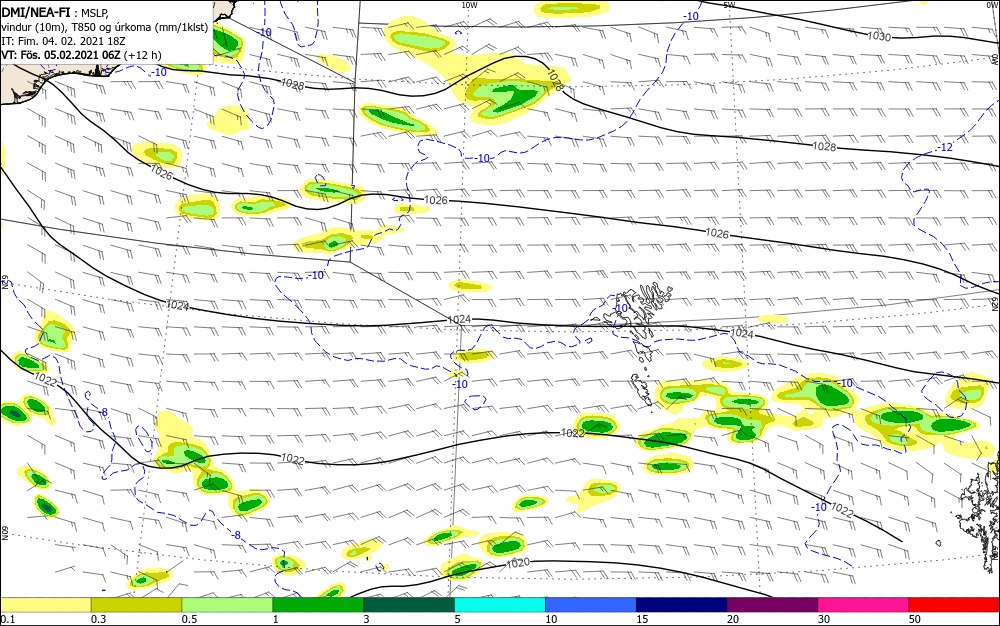Select the dark green 3–5 legend swatch
The width and height of the screenshot is (1000, 626).
(x=409, y=604)
